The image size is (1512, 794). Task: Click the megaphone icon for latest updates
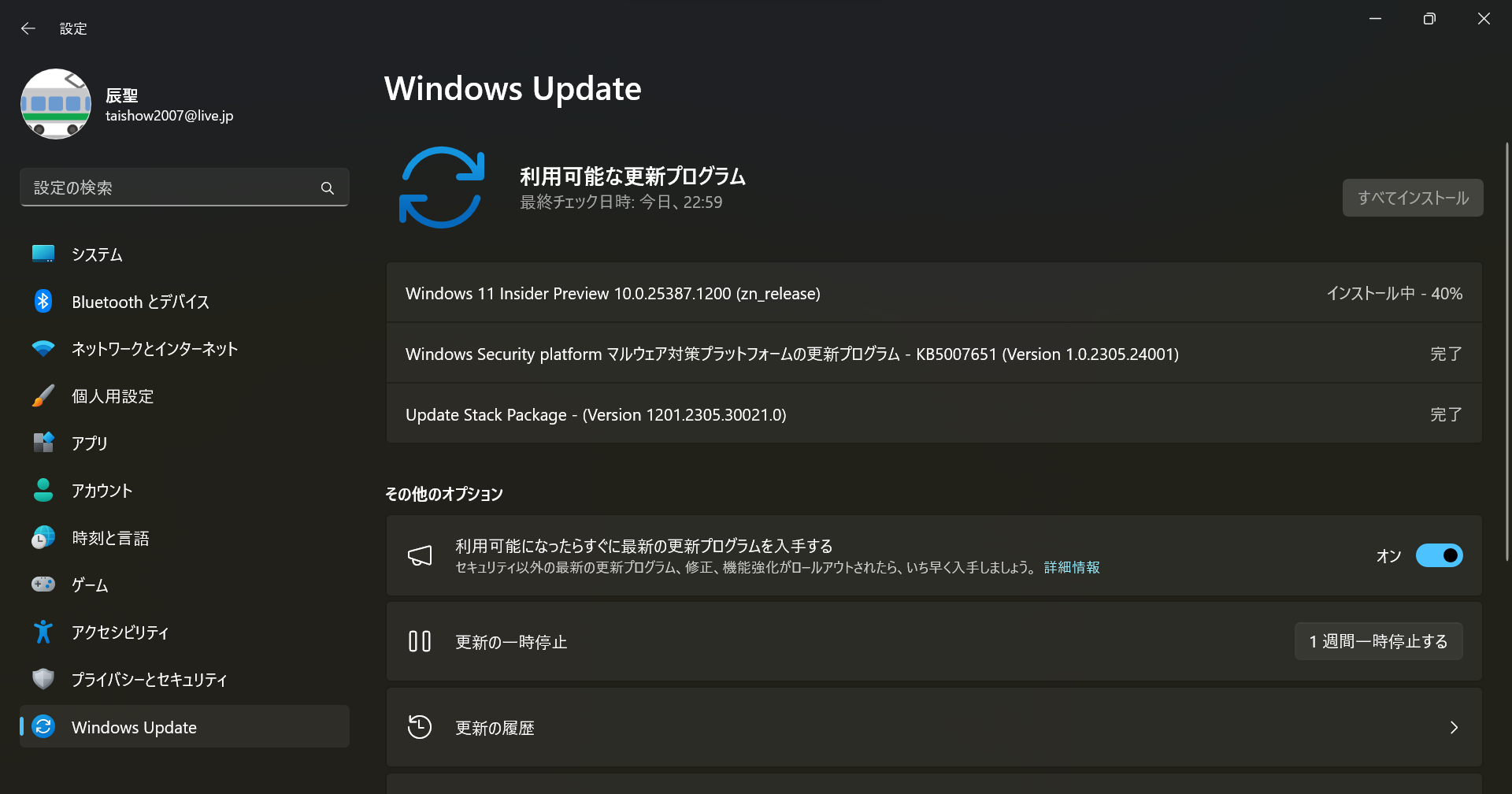click(x=420, y=556)
